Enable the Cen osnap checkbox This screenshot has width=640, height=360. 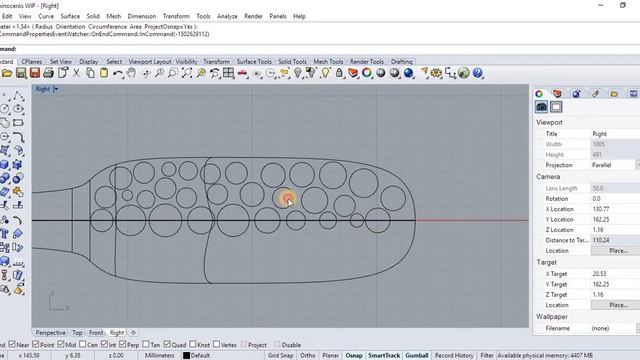(82, 344)
